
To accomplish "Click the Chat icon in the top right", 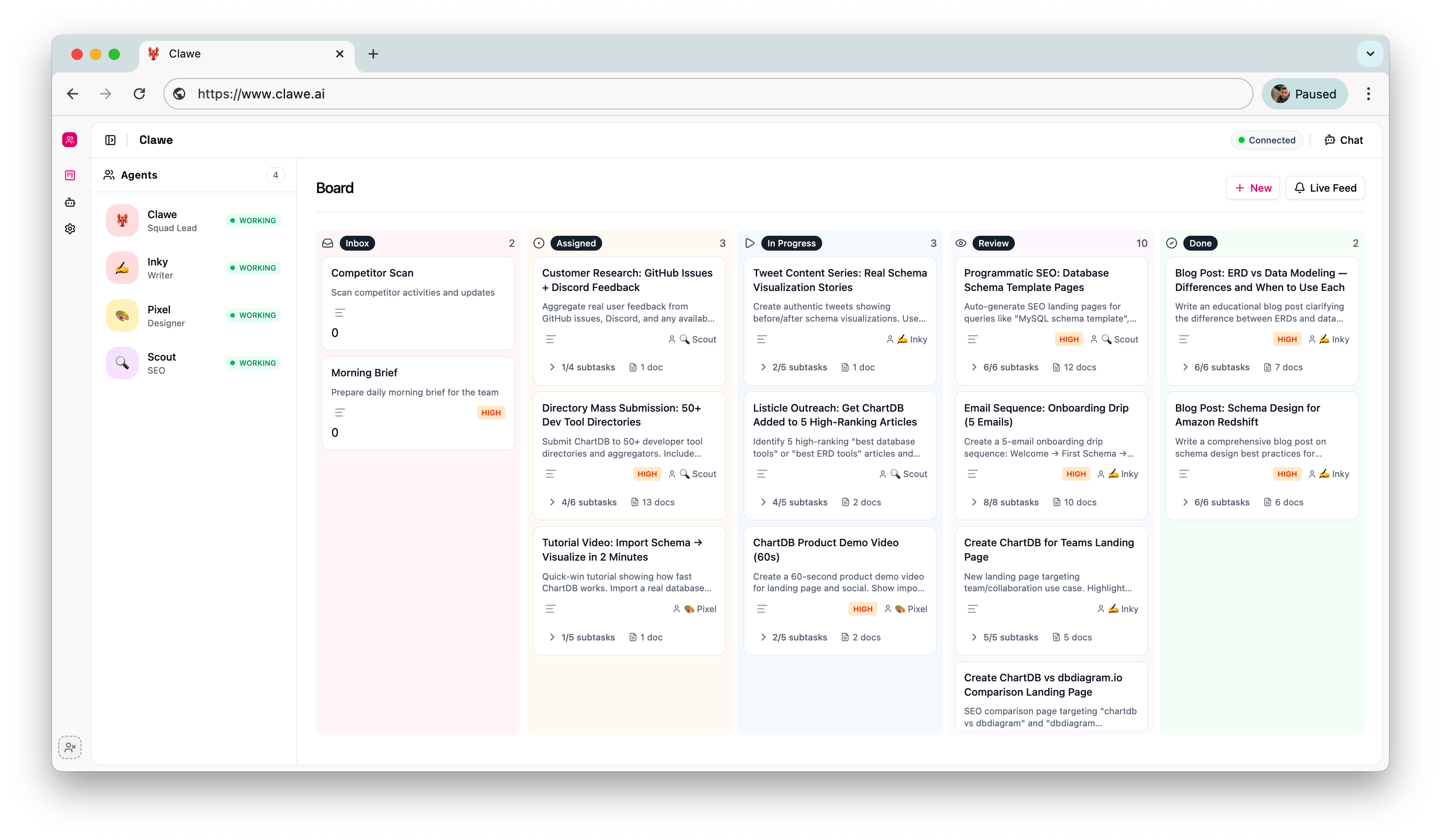I will (1343, 140).
